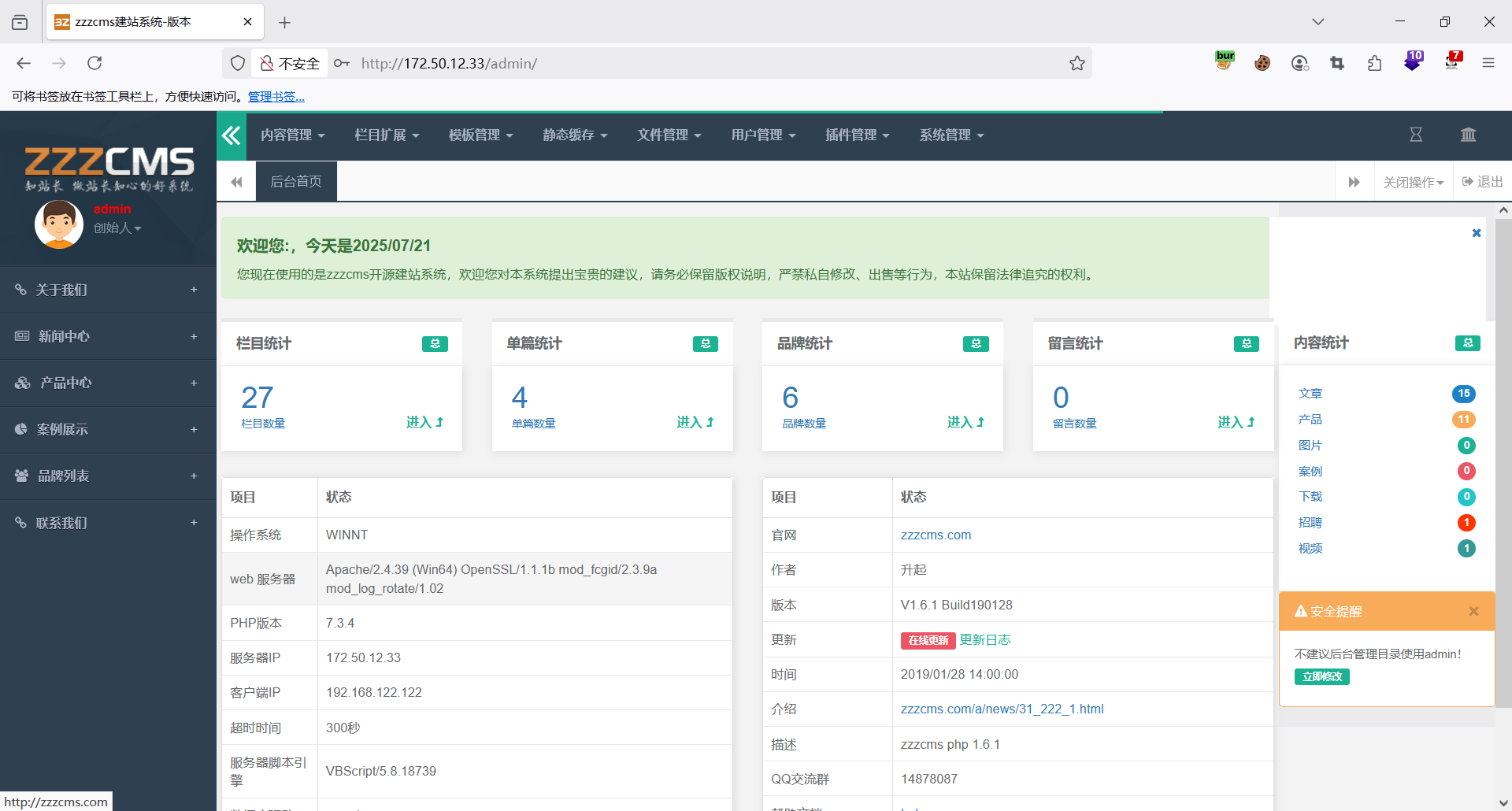Open the 静态缓存 dropdown menu
1512x811 pixels.
(x=575, y=135)
